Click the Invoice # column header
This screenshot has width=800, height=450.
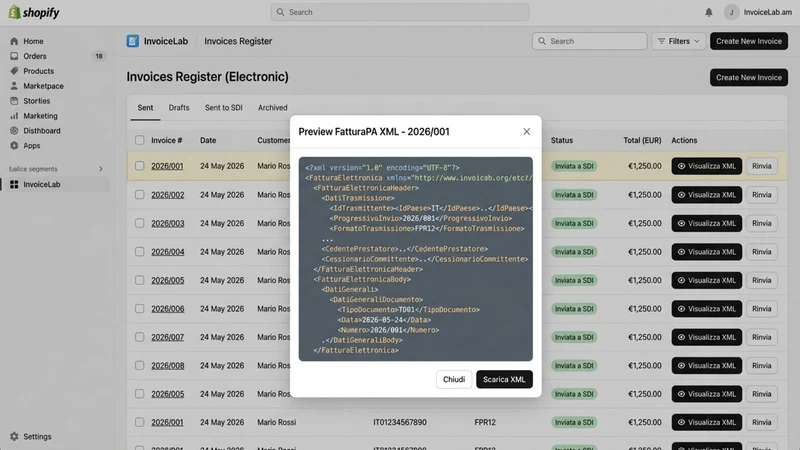click(166, 140)
